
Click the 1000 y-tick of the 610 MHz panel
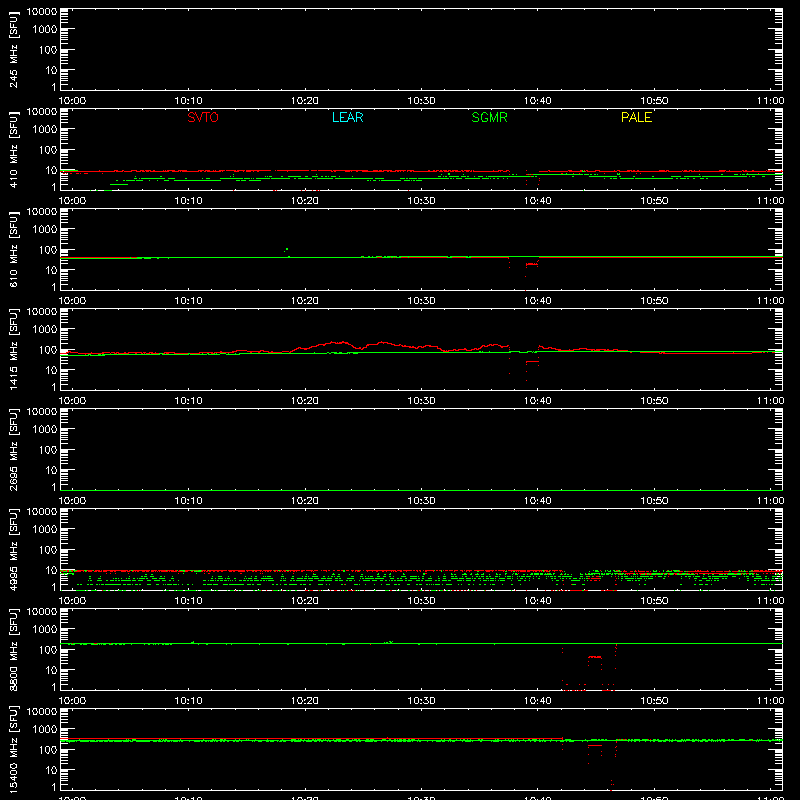pyautogui.click(x=45, y=229)
